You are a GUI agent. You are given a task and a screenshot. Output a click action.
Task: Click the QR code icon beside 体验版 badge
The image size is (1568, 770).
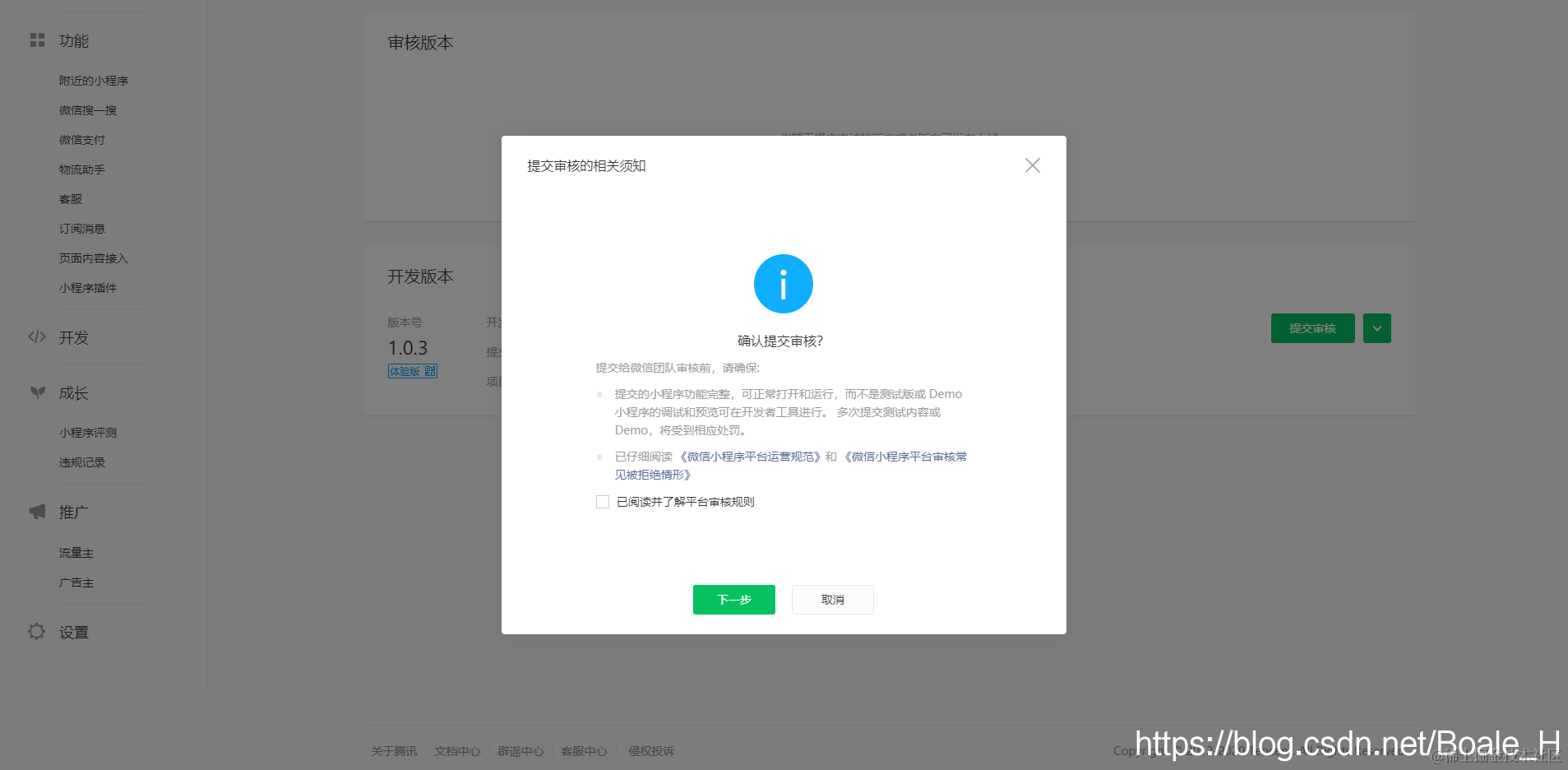[x=431, y=370]
